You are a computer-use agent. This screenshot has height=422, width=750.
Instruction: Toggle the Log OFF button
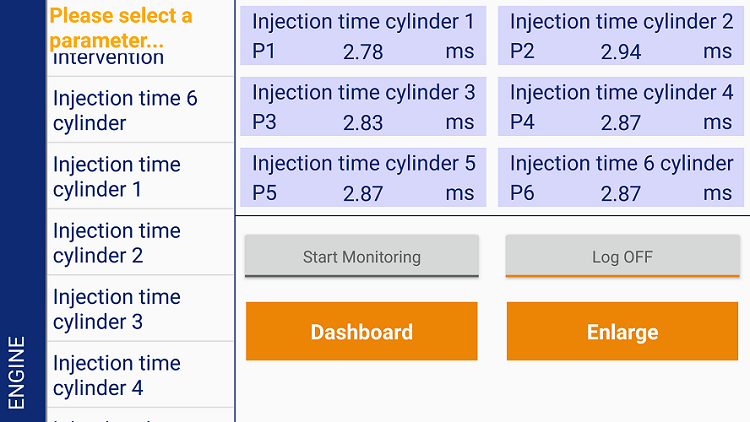622,257
